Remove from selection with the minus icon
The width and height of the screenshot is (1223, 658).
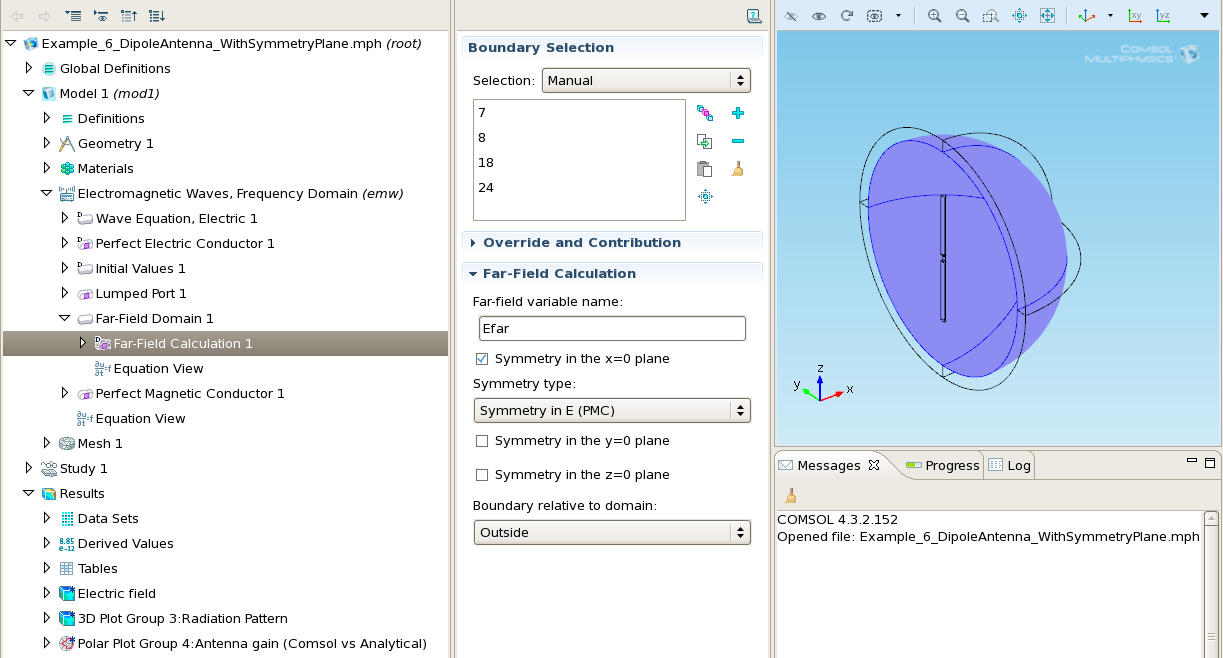click(738, 142)
